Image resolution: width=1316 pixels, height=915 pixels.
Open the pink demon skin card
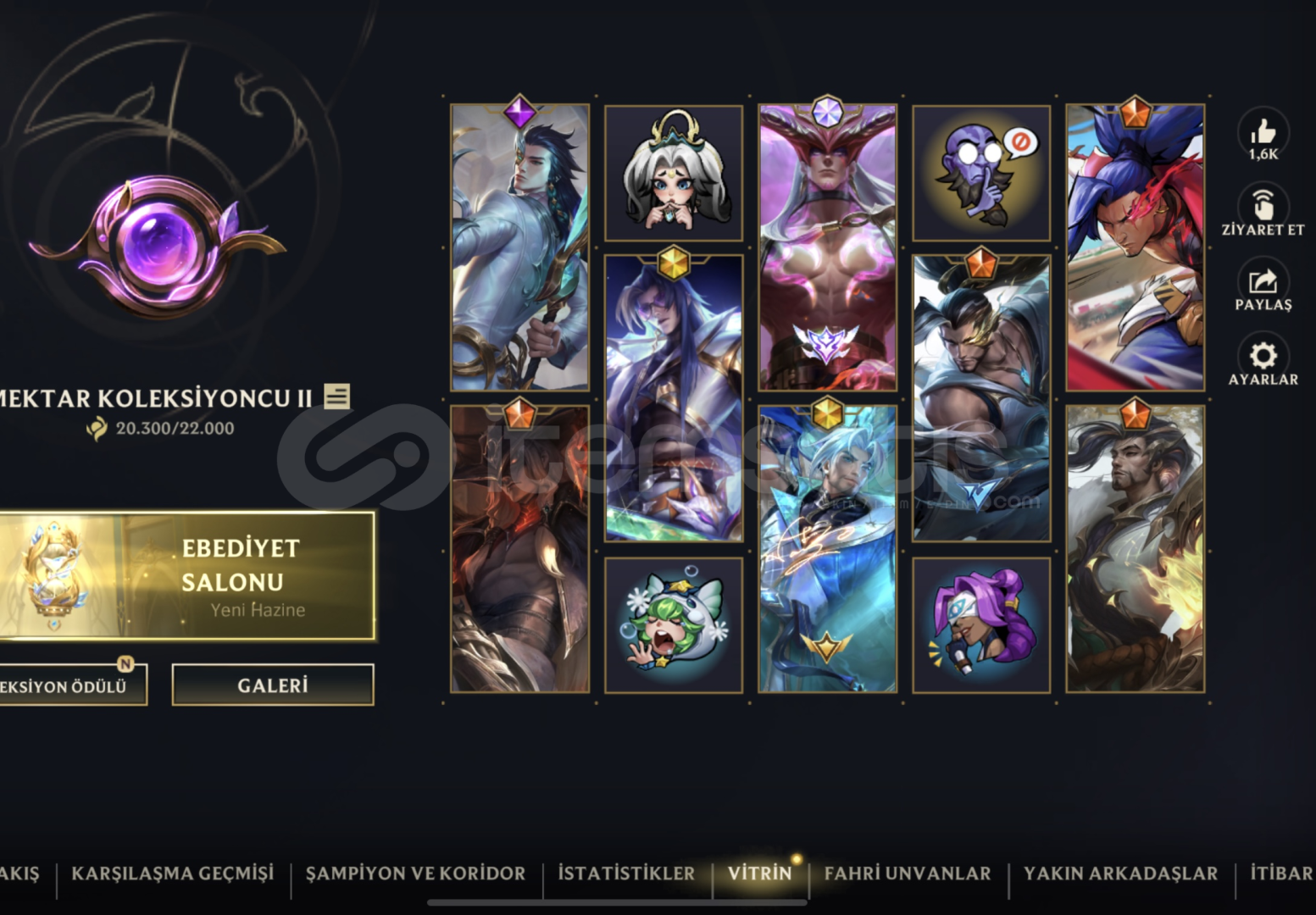[827, 247]
